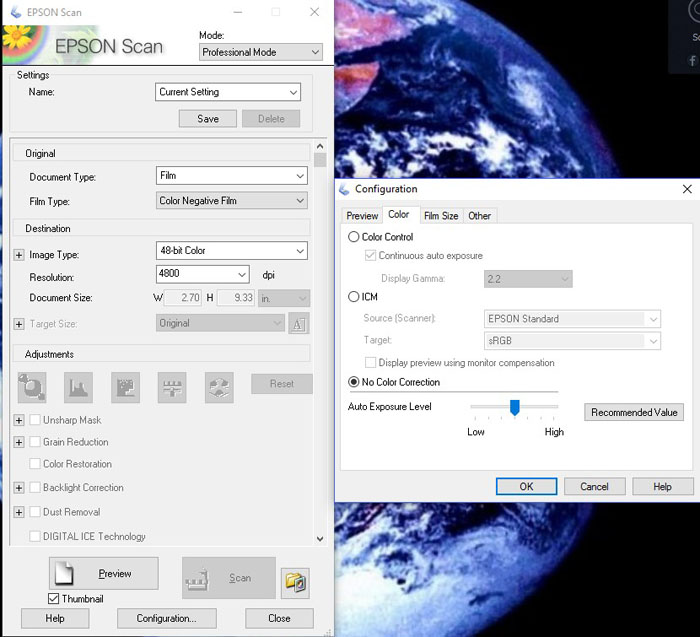Open the Histogram Adjustment icon
The image size is (700, 637).
79,387
